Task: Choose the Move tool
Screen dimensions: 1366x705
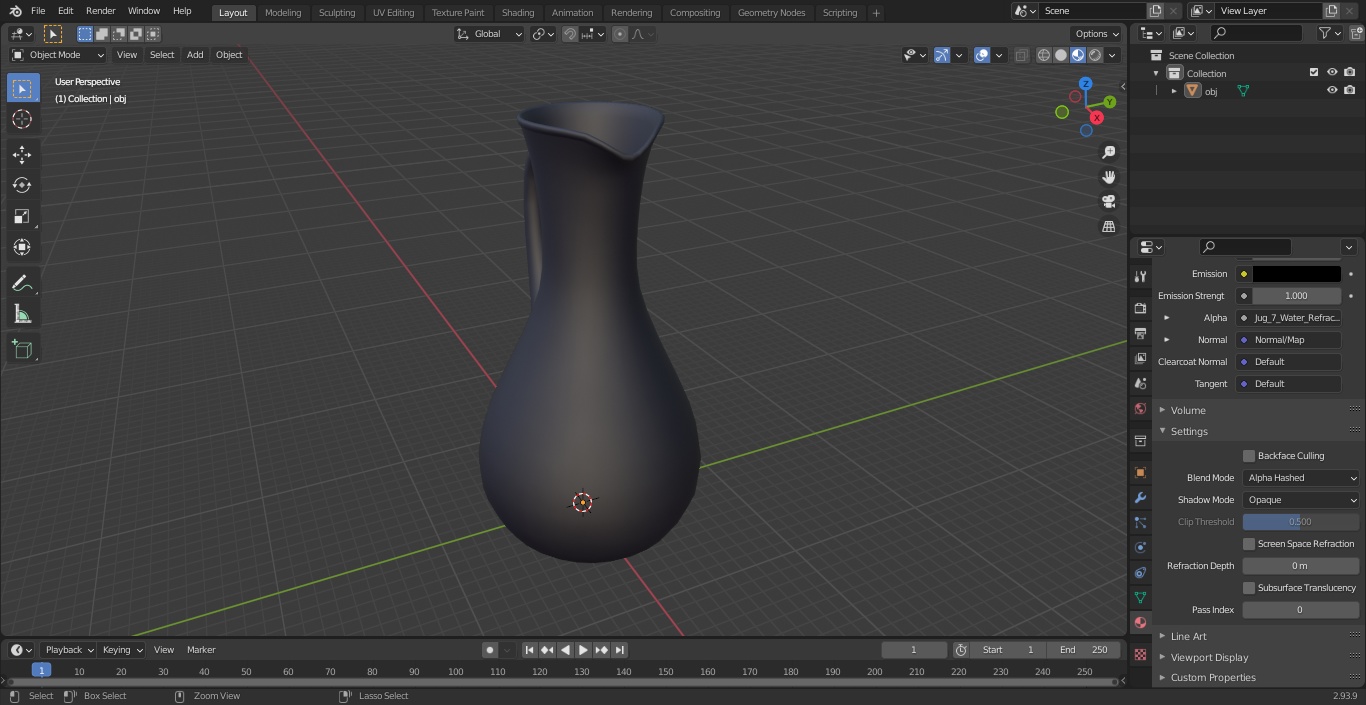Action: pos(22,154)
